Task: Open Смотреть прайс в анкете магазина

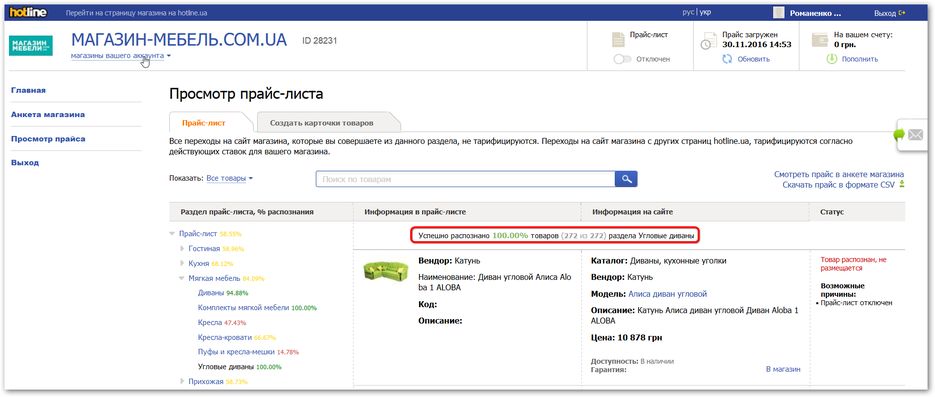Action: click(x=839, y=175)
